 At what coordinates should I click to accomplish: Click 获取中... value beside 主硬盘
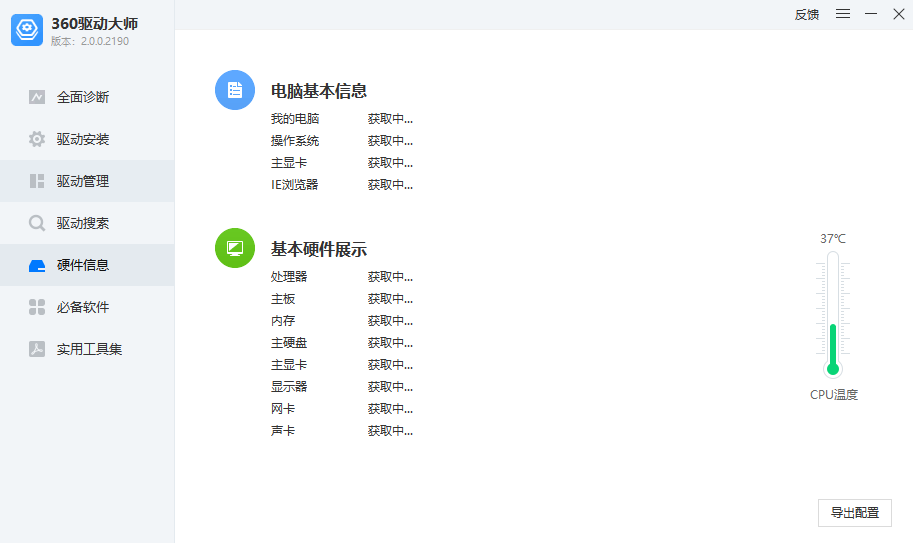(x=390, y=343)
